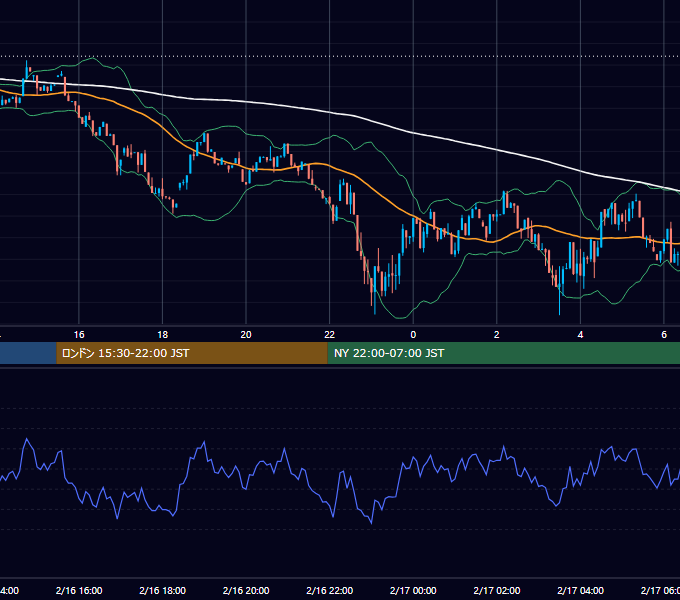This screenshot has width=680, height=600.
Task: Click the "2/16 22:00" date label on the lower axis
Action: coord(330,590)
